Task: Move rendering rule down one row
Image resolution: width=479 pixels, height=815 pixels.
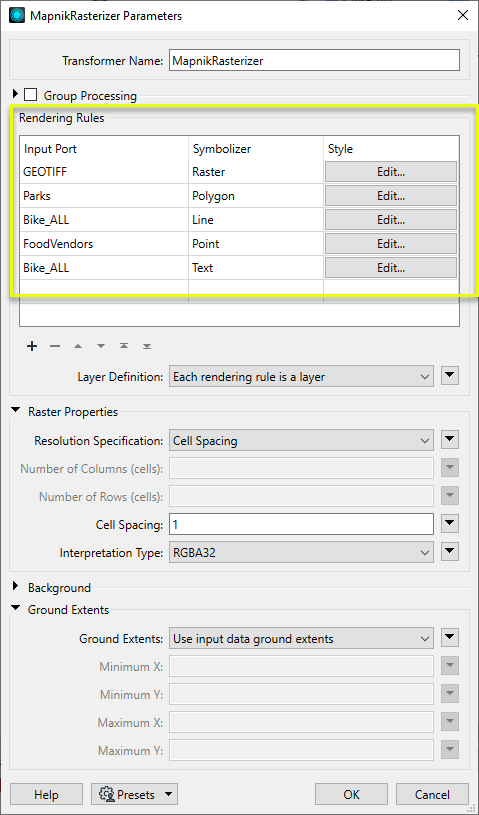Action: click(x=101, y=346)
